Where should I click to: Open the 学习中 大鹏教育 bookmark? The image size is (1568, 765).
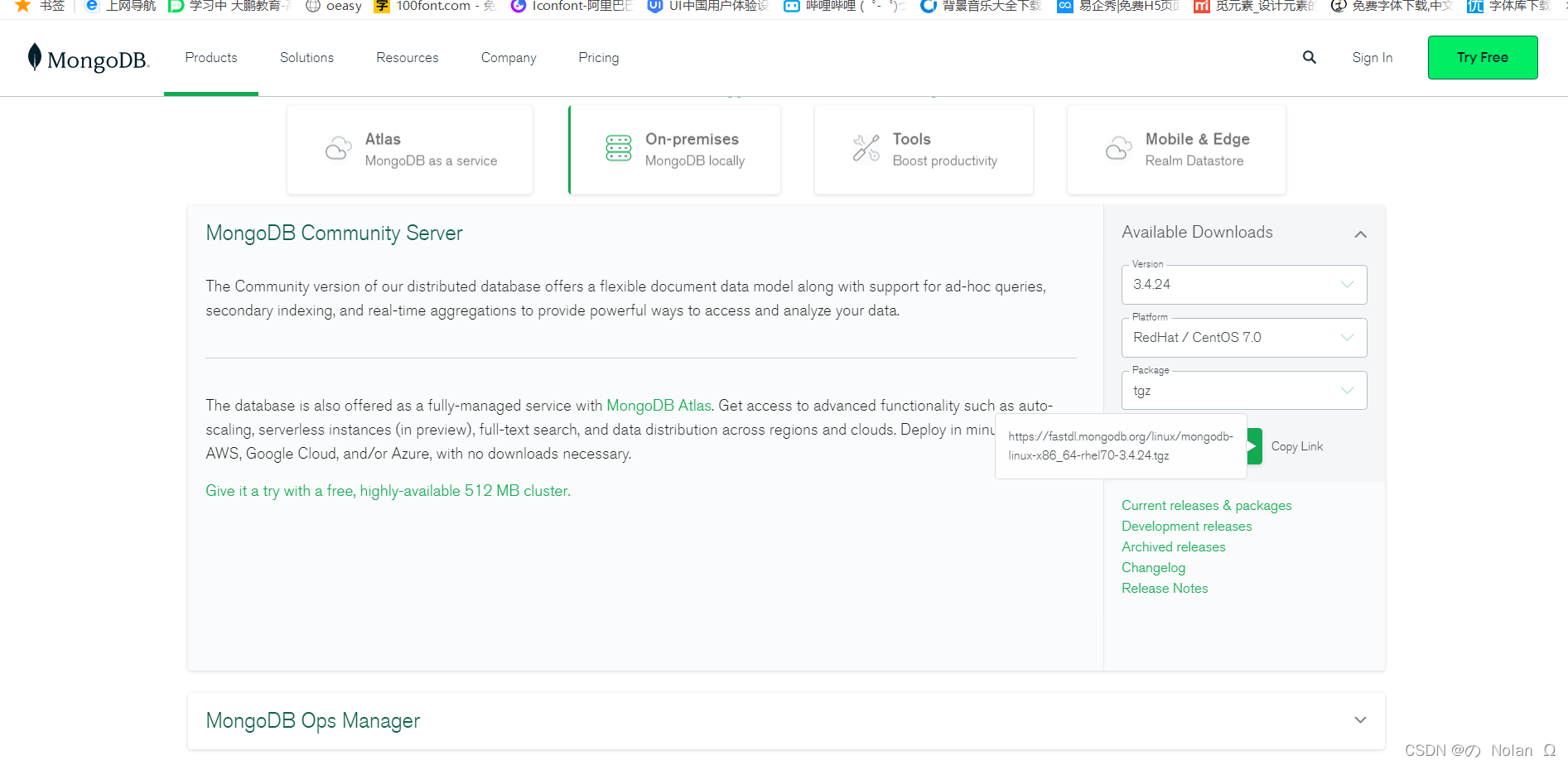[229, 6]
